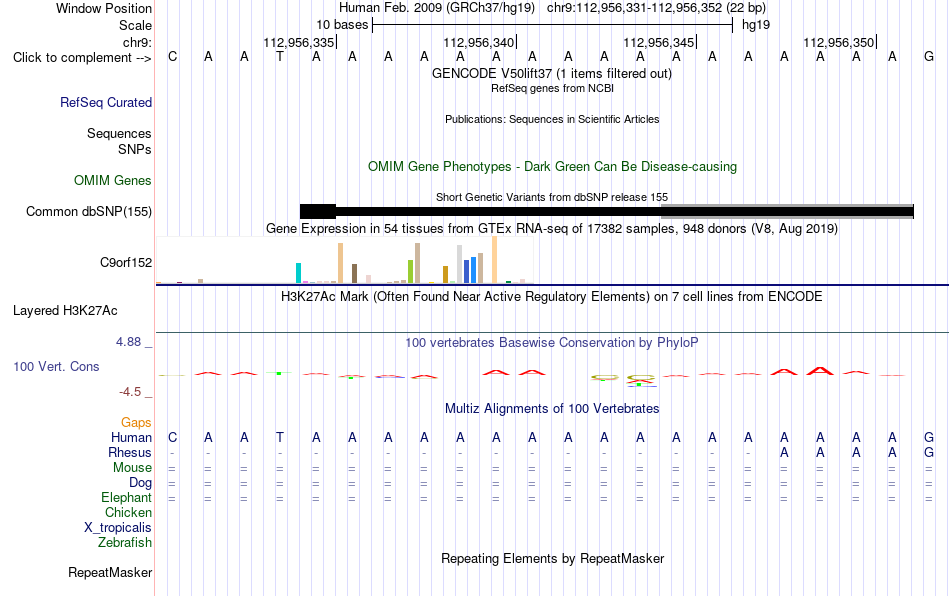950x596 pixels.
Task: Click the hg19 label beside scale bar
Action: [756, 25]
